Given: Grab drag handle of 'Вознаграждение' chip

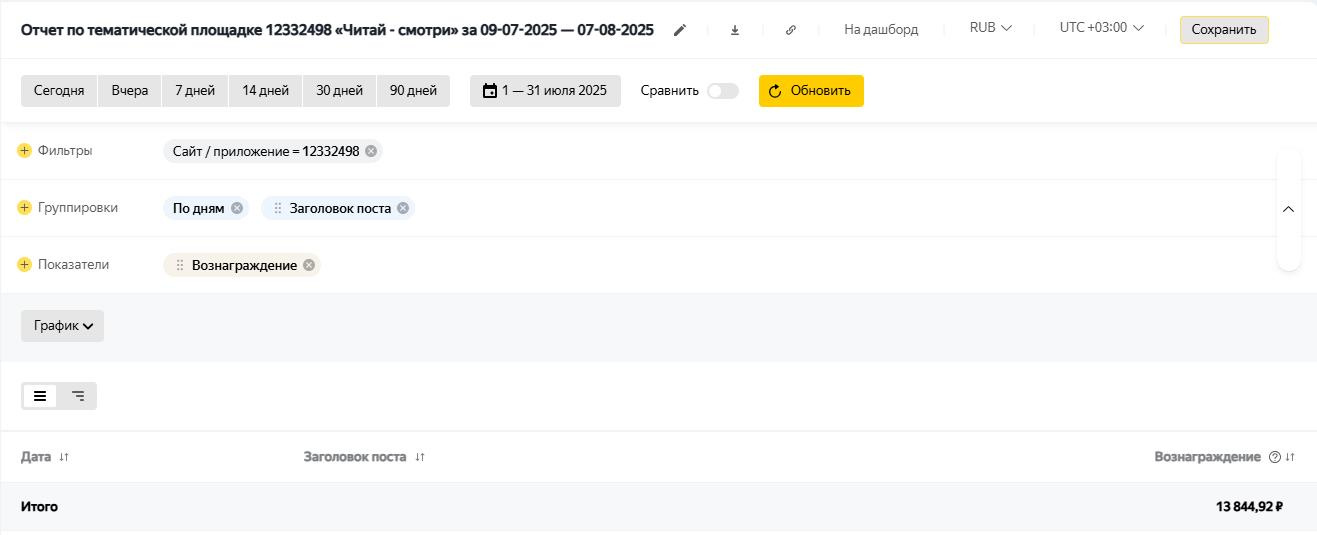Looking at the screenshot, I should pos(180,265).
